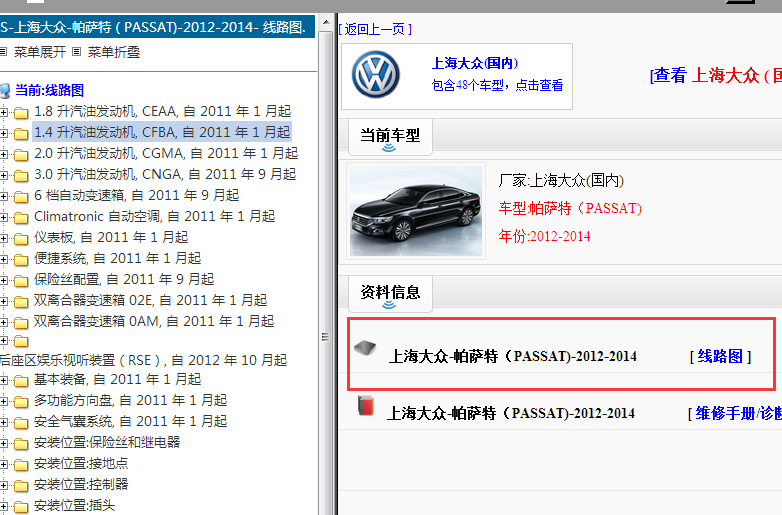Image resolution: width=782 pixels, height=515 pixels.
Task: Click folder icon of 基本装备
Action: [x=21, y=381]
